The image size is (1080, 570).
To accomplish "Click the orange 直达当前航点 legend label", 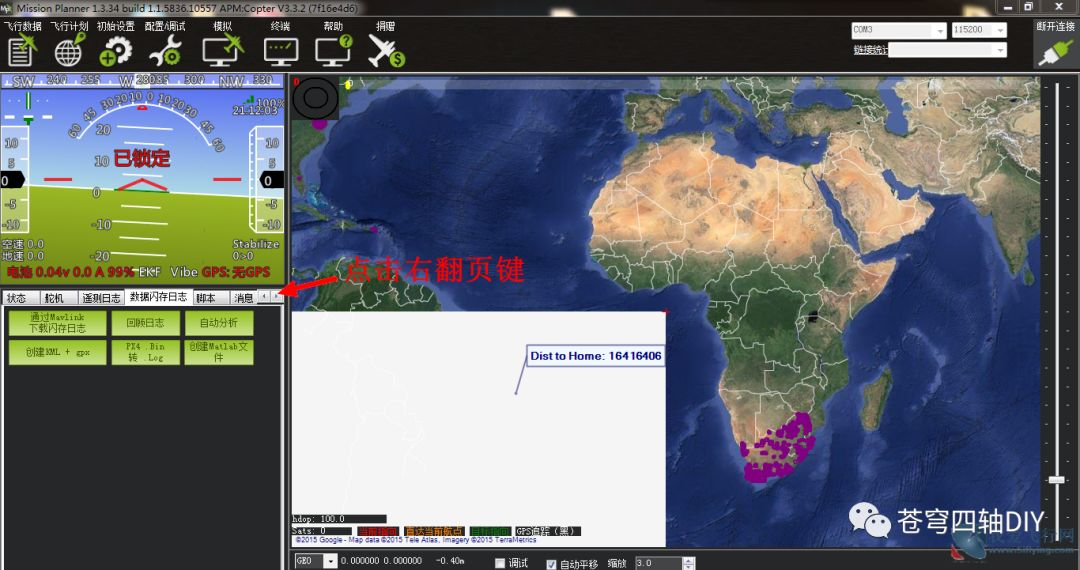I will [x=434, y=531].
